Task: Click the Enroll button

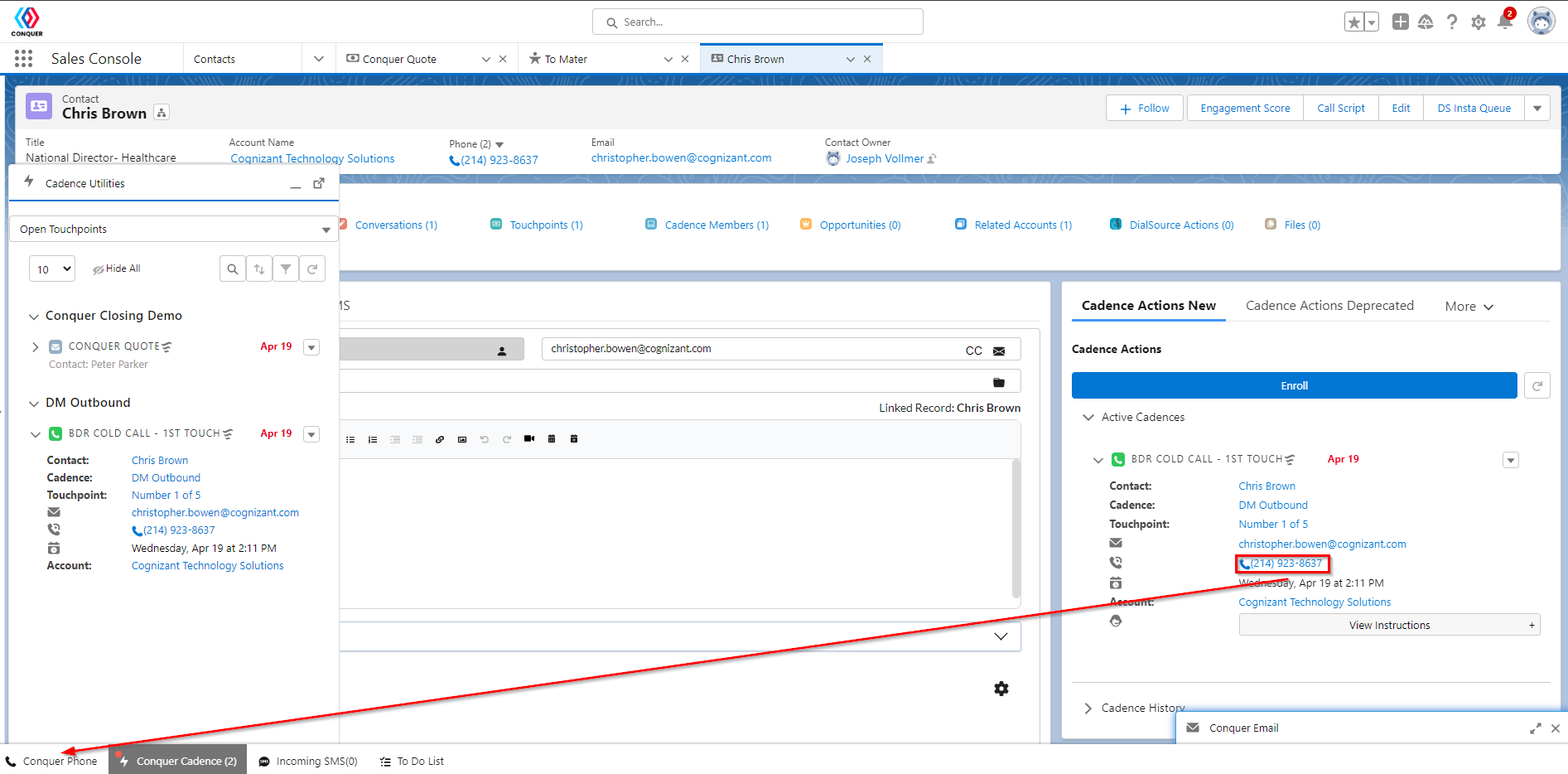Action: (1294, 385)
